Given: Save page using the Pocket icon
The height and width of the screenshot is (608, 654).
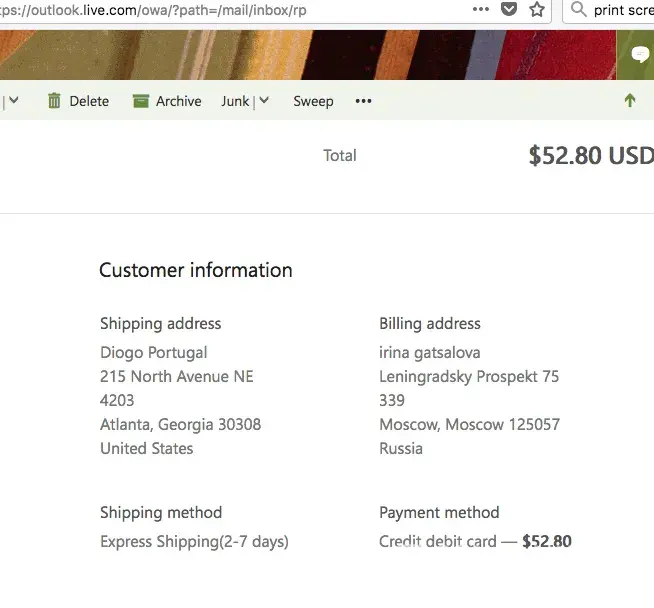Looking at the screenshot, I should pos(509,10).
